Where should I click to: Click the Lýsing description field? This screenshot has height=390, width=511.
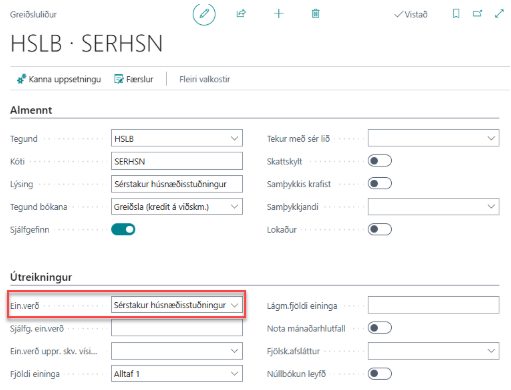click(177, 184)
